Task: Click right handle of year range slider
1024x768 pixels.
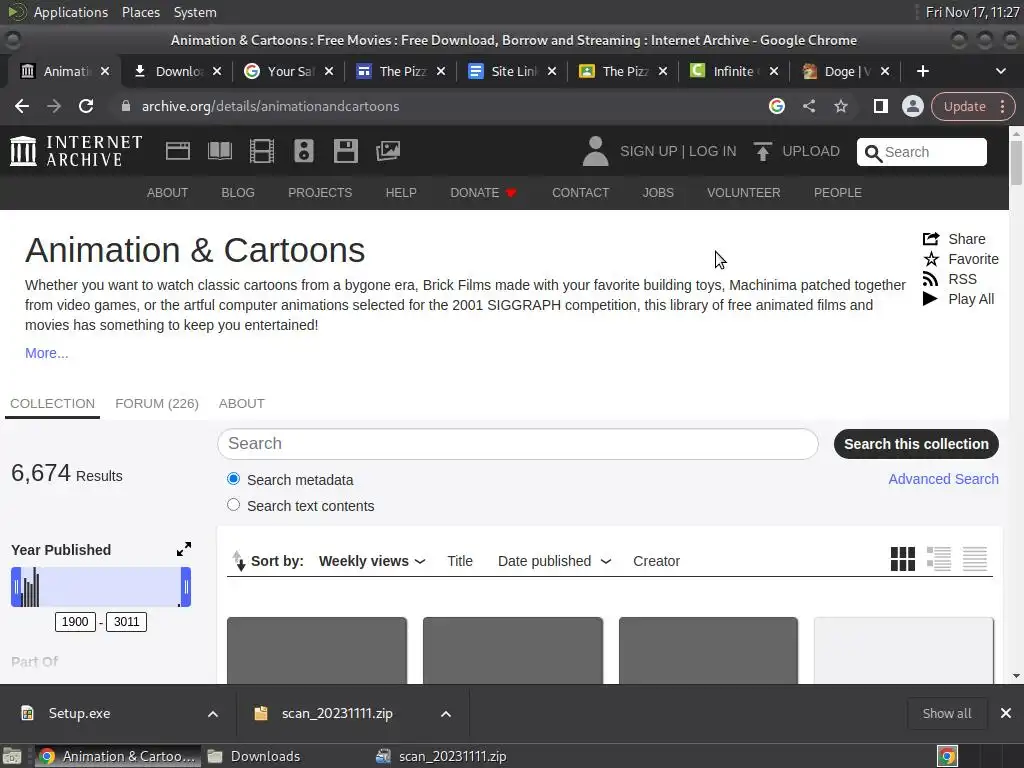Action: [186, 586]
